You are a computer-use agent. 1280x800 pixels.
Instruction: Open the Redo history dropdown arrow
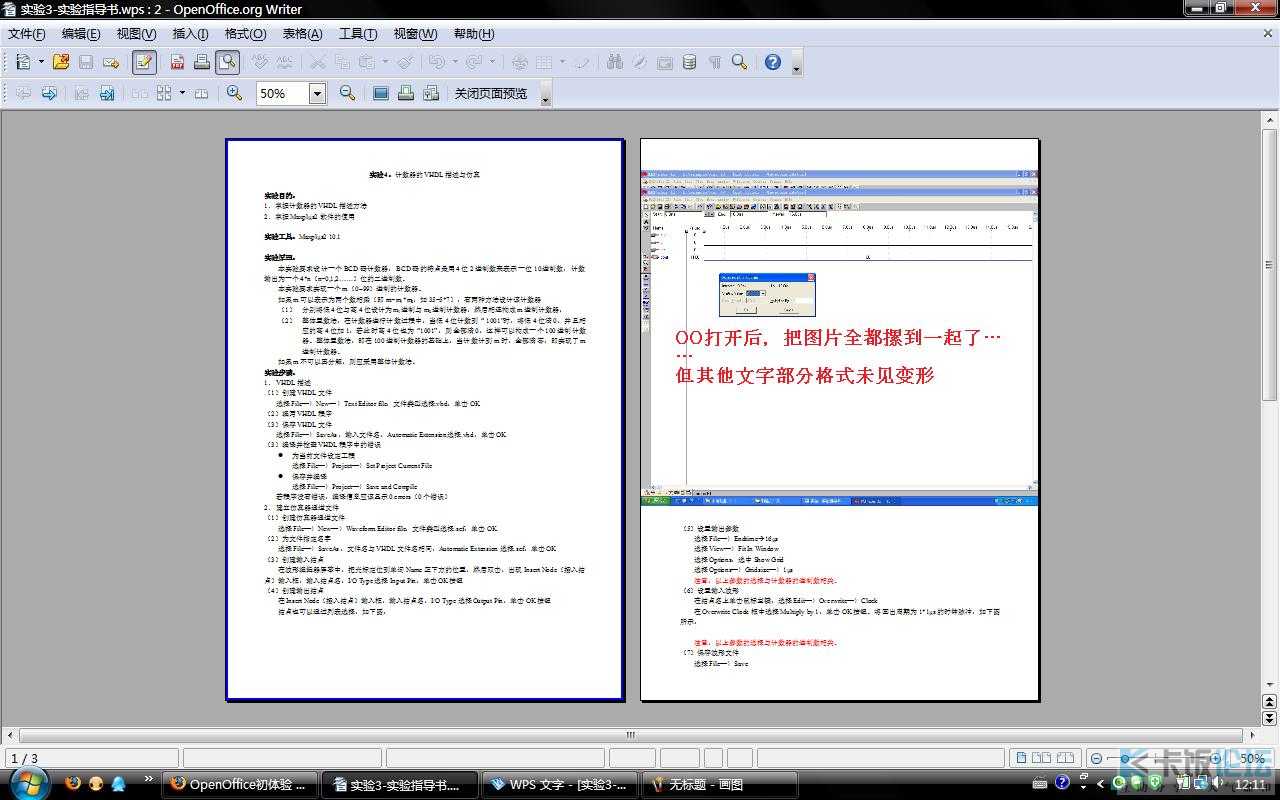(x=492, y=62)
